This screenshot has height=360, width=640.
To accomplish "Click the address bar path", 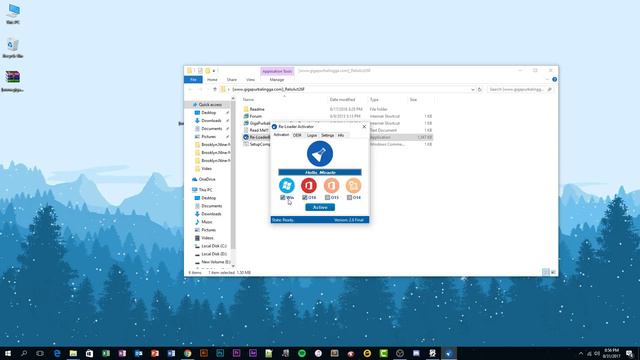I will (268, 89).
